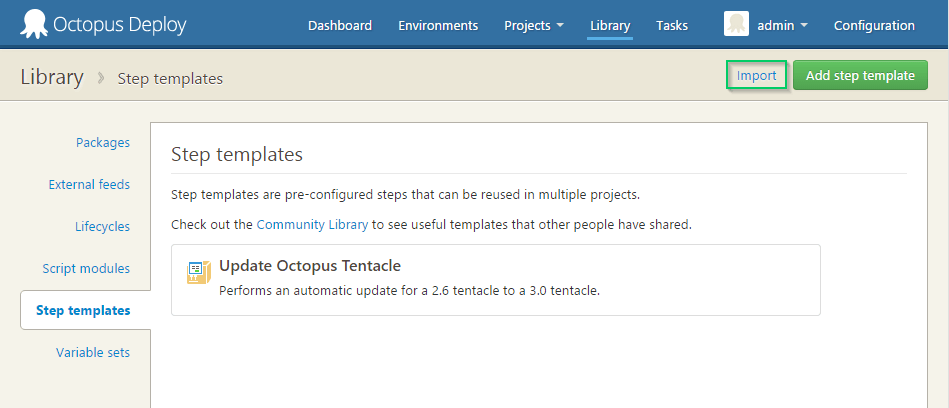Image resolution: width=949 pixels, height=408 pixels.
Task: Go to the Dashboard page
Action: click(339, 26)
